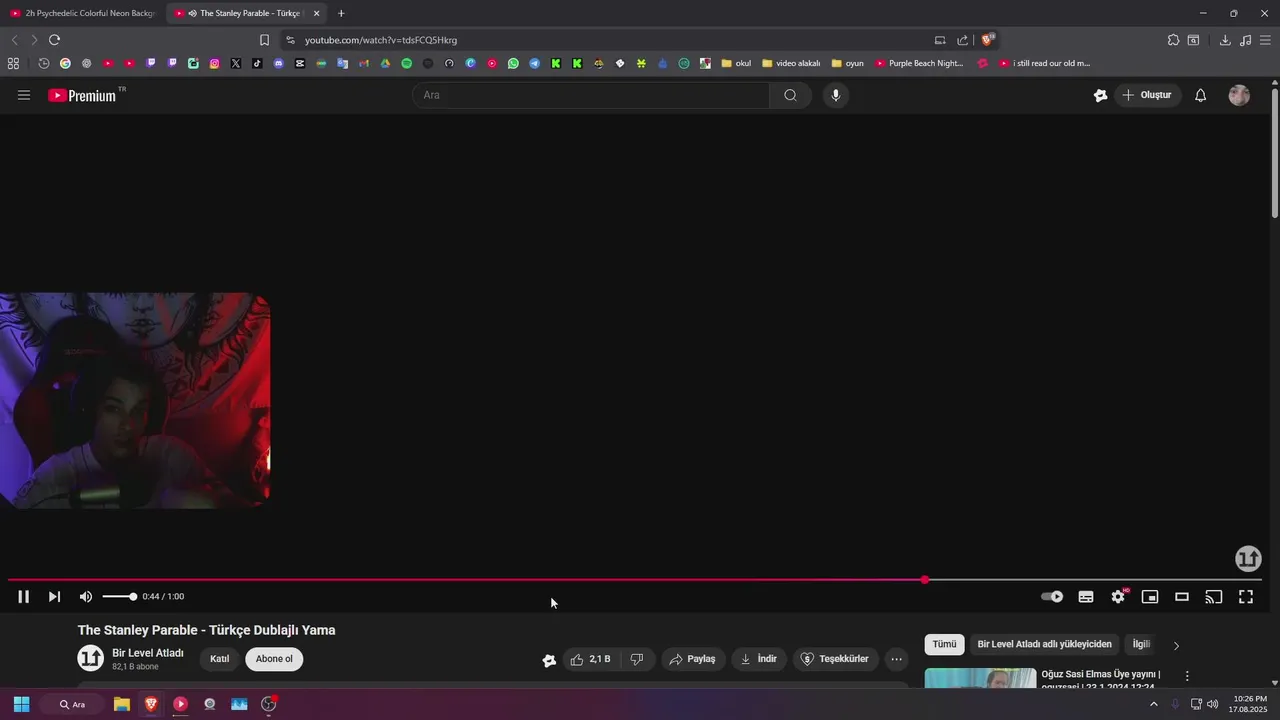Share this page from address bar
Image resolution: width=1280 pixels, height=720 pixels.
coord(962,40)
